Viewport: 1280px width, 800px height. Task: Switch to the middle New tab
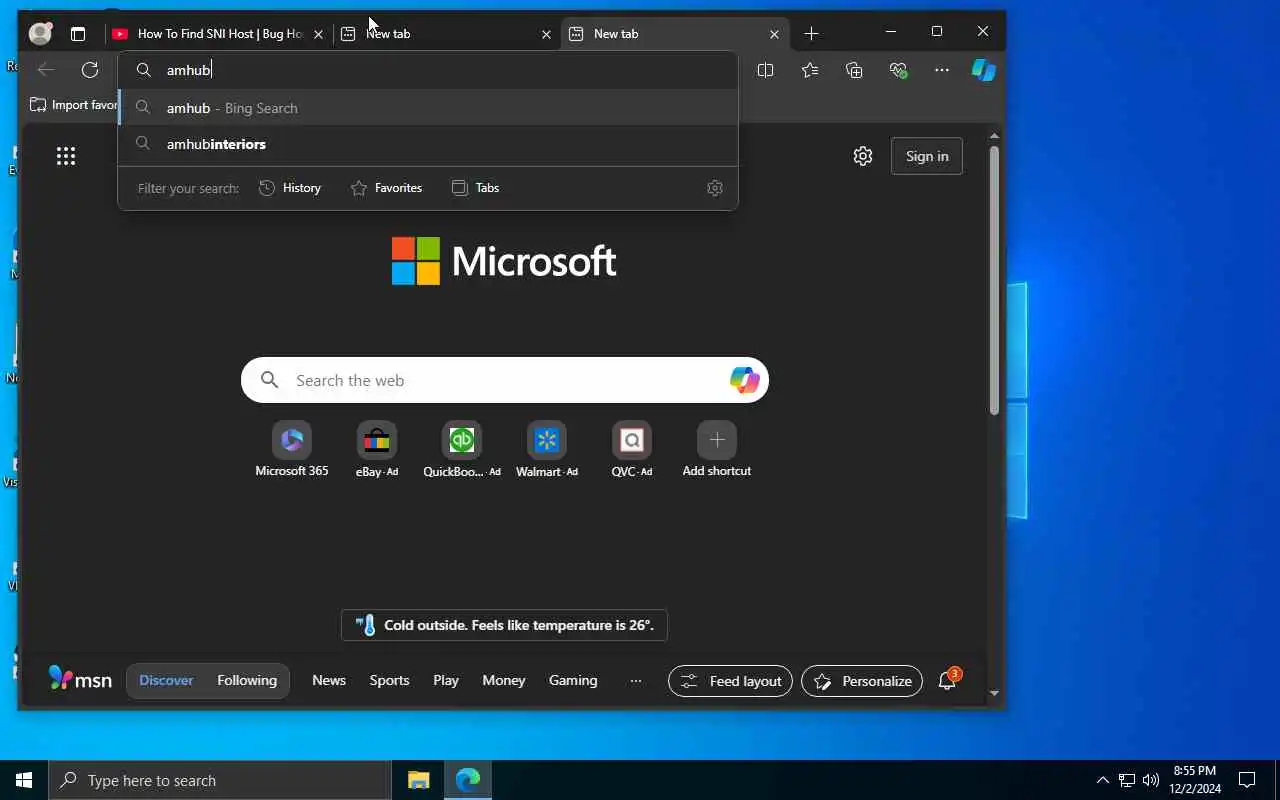click(446, 34)
